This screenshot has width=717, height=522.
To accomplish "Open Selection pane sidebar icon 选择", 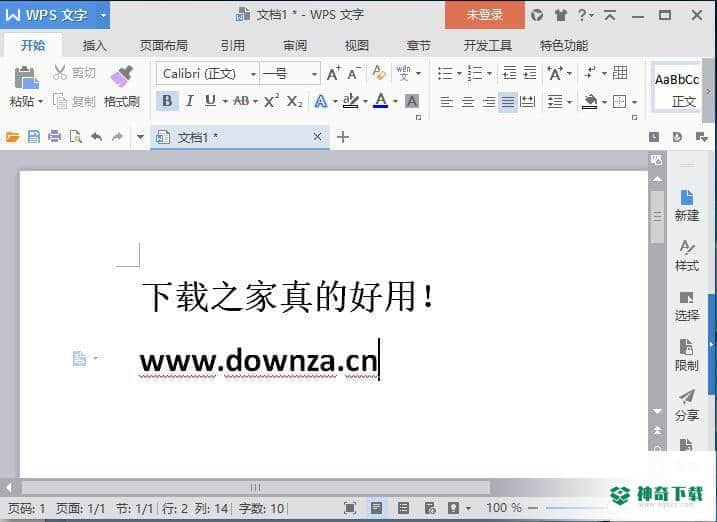I will [686, 306].
